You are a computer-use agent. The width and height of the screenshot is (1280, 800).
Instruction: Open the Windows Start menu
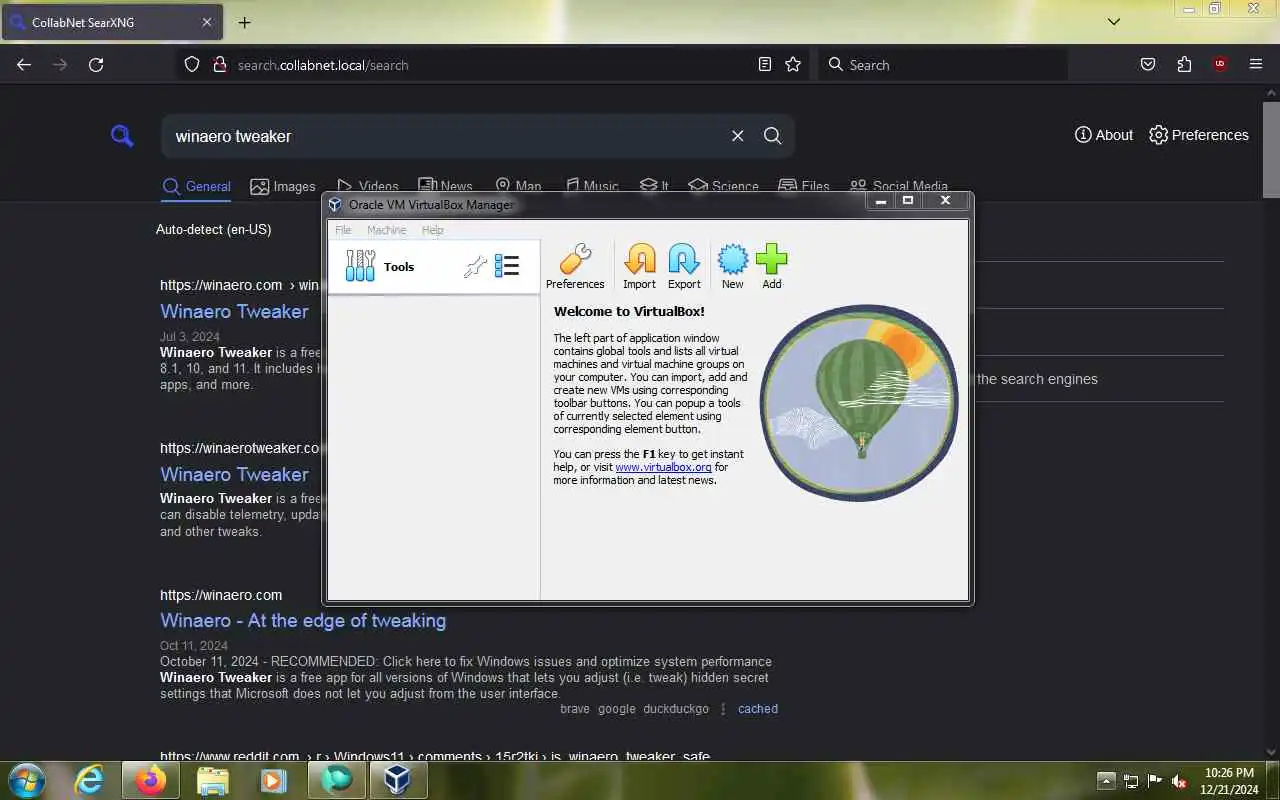point(25,780)
